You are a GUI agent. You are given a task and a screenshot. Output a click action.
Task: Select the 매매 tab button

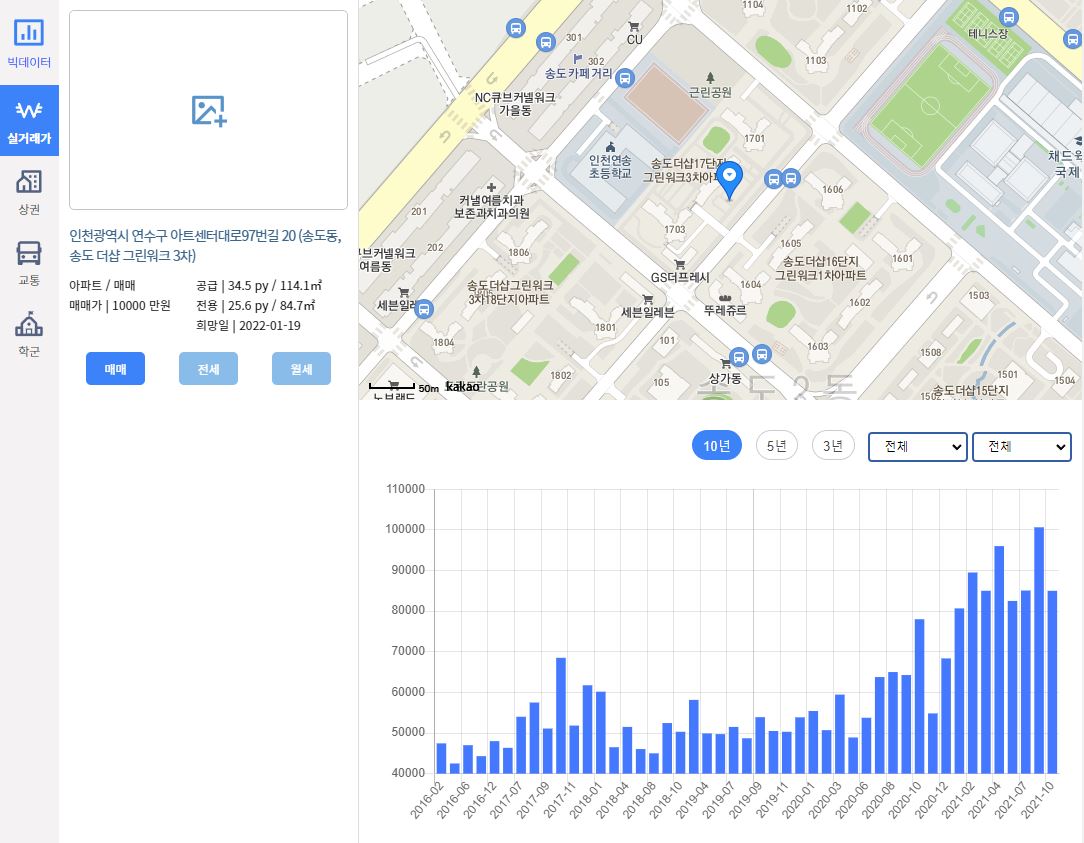[x=115, y=369]
